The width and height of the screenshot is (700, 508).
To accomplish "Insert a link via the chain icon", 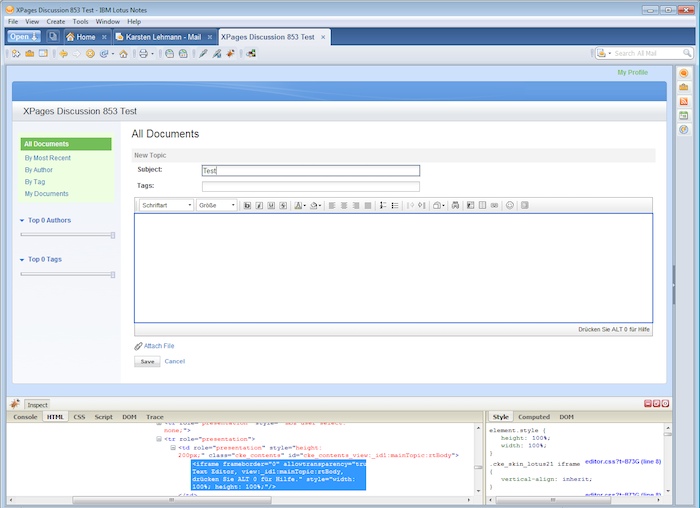I will click(494, 205).
